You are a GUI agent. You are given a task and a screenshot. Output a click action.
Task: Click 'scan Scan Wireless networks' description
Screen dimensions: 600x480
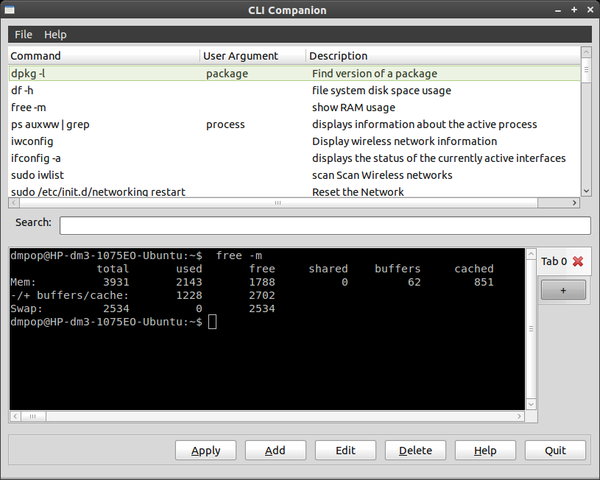click(x=382, y=175)
